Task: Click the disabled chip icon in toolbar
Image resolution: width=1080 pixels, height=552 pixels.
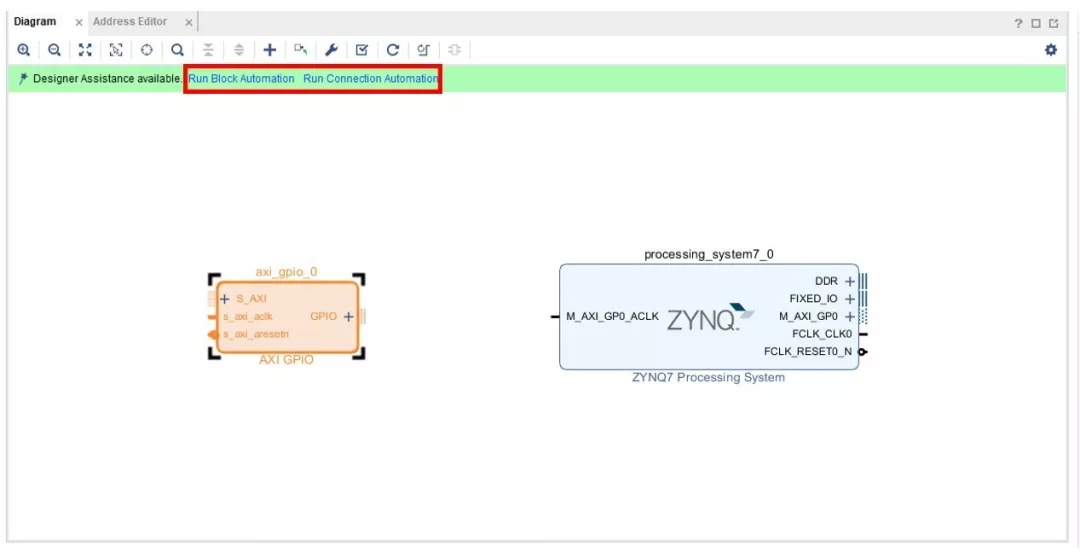Action: [x=455, y=50]
